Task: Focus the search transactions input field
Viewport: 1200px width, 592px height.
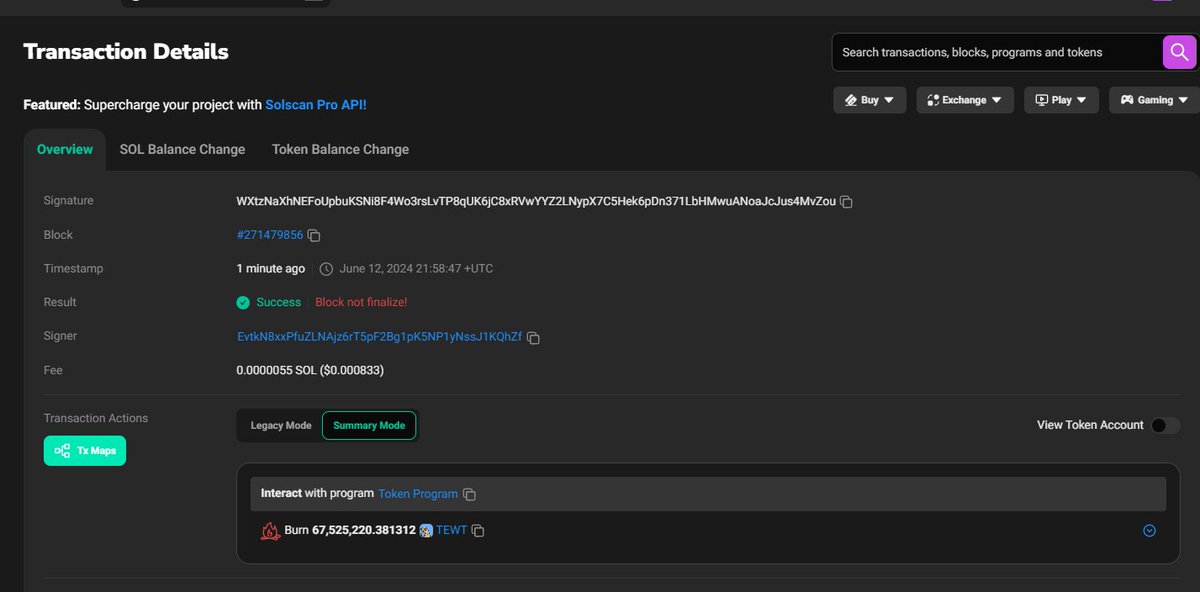Action: tap(997, 52)
